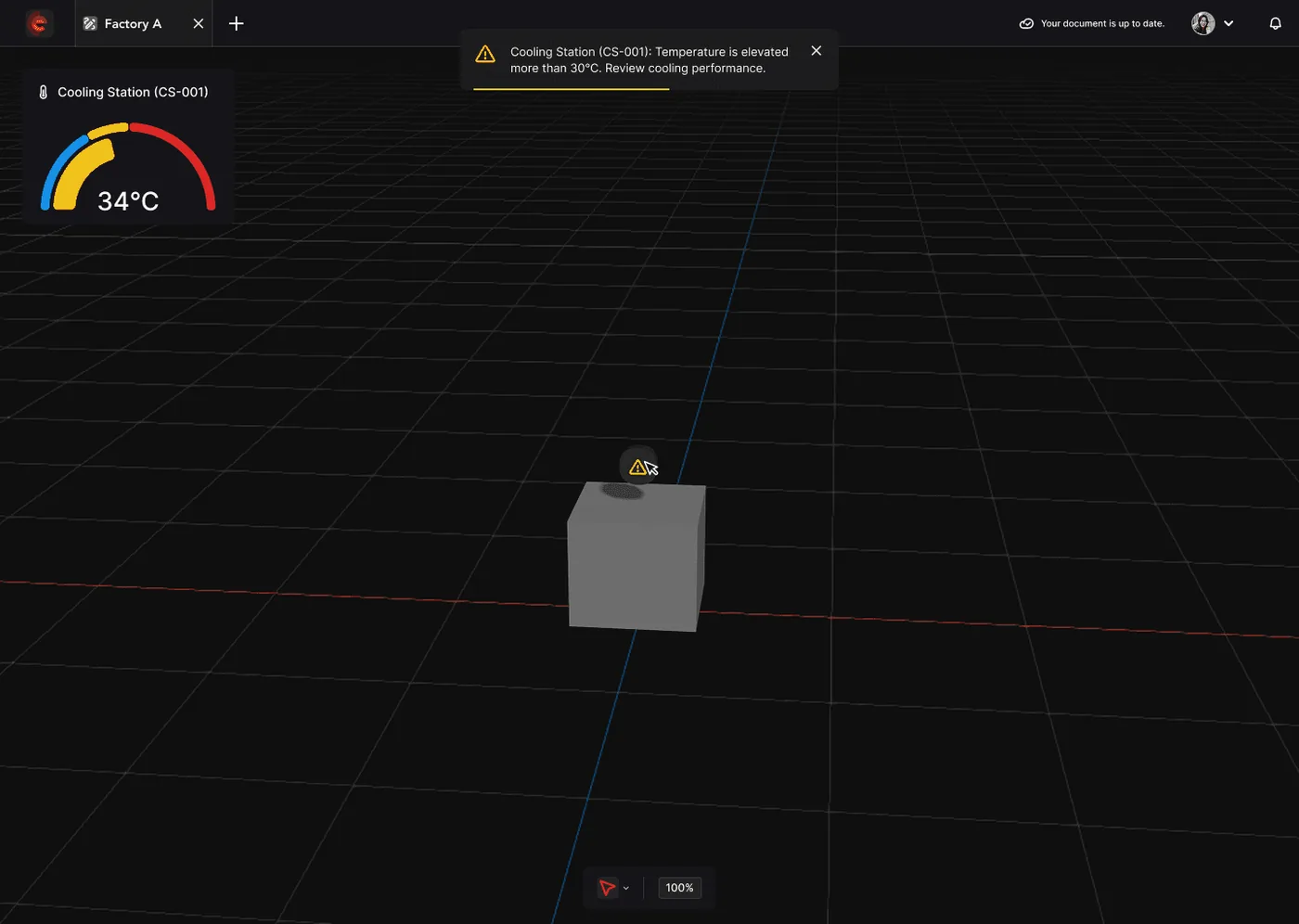
Task: Click the red app logo icon
Action: (x=39, y=23)
